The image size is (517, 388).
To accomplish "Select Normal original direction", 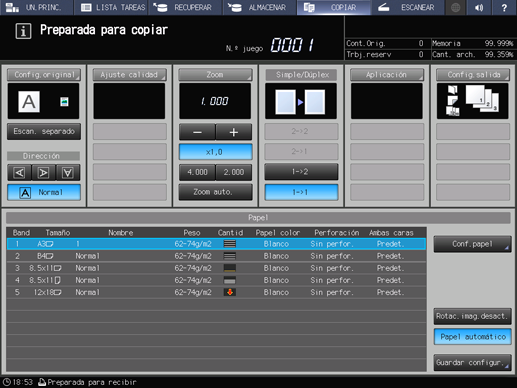I will pyautogui.click(x=44, y=192).
